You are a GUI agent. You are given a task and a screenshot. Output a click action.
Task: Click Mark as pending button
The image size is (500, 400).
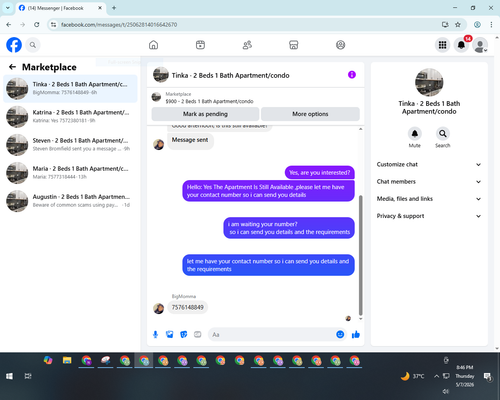(205, 114)
